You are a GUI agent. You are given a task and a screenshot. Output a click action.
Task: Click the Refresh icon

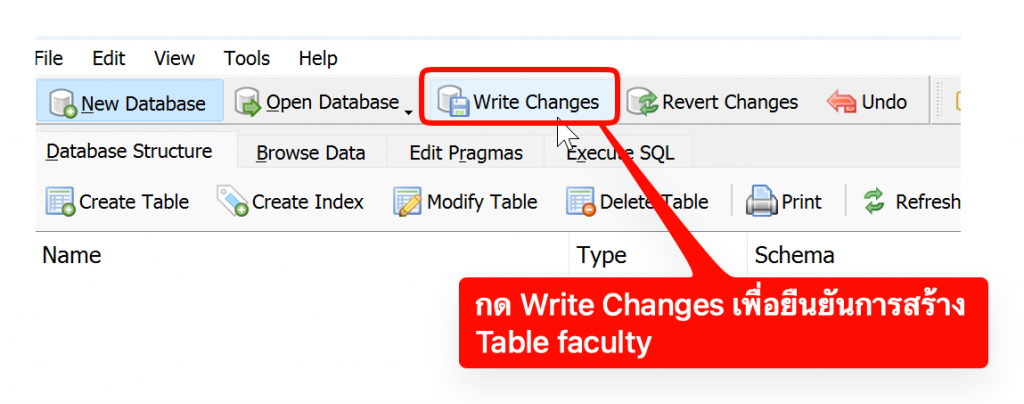click(875, 202)
